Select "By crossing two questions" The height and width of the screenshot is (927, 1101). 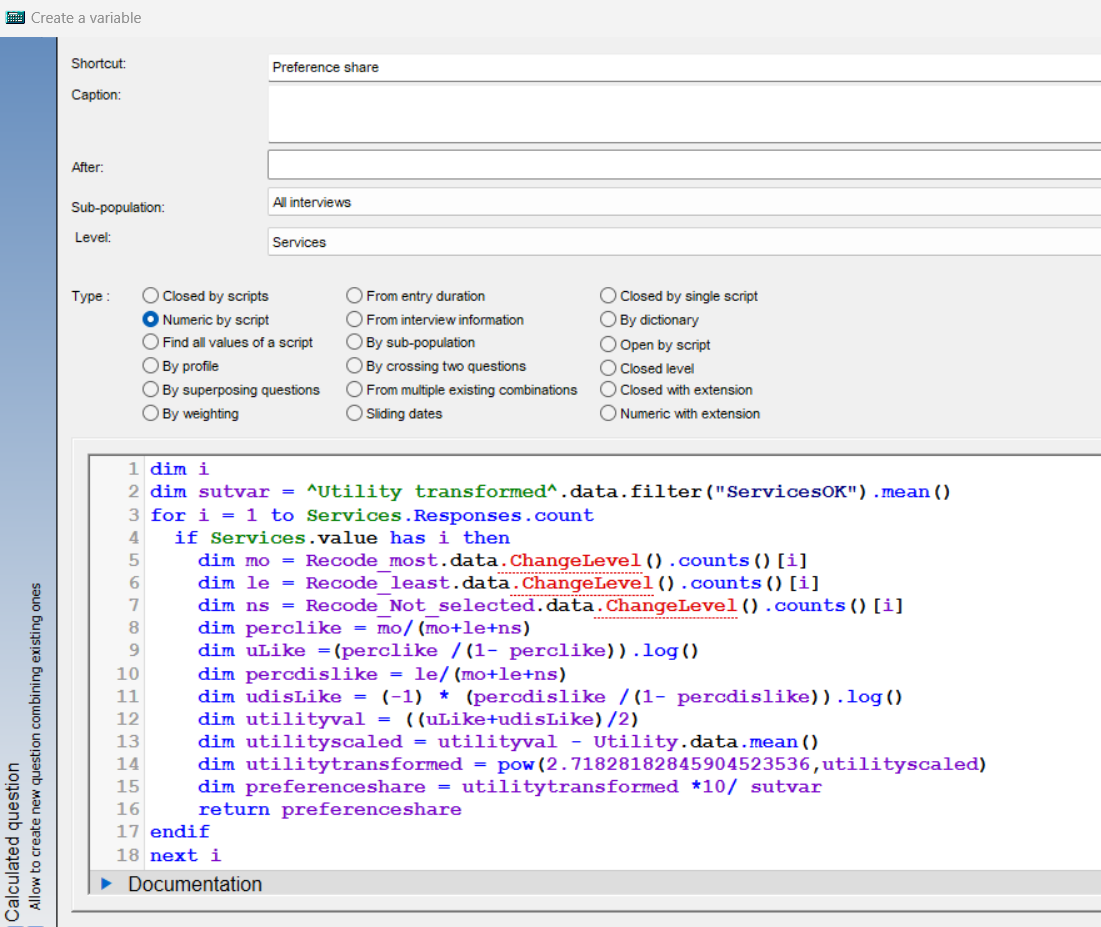(354, 366)
